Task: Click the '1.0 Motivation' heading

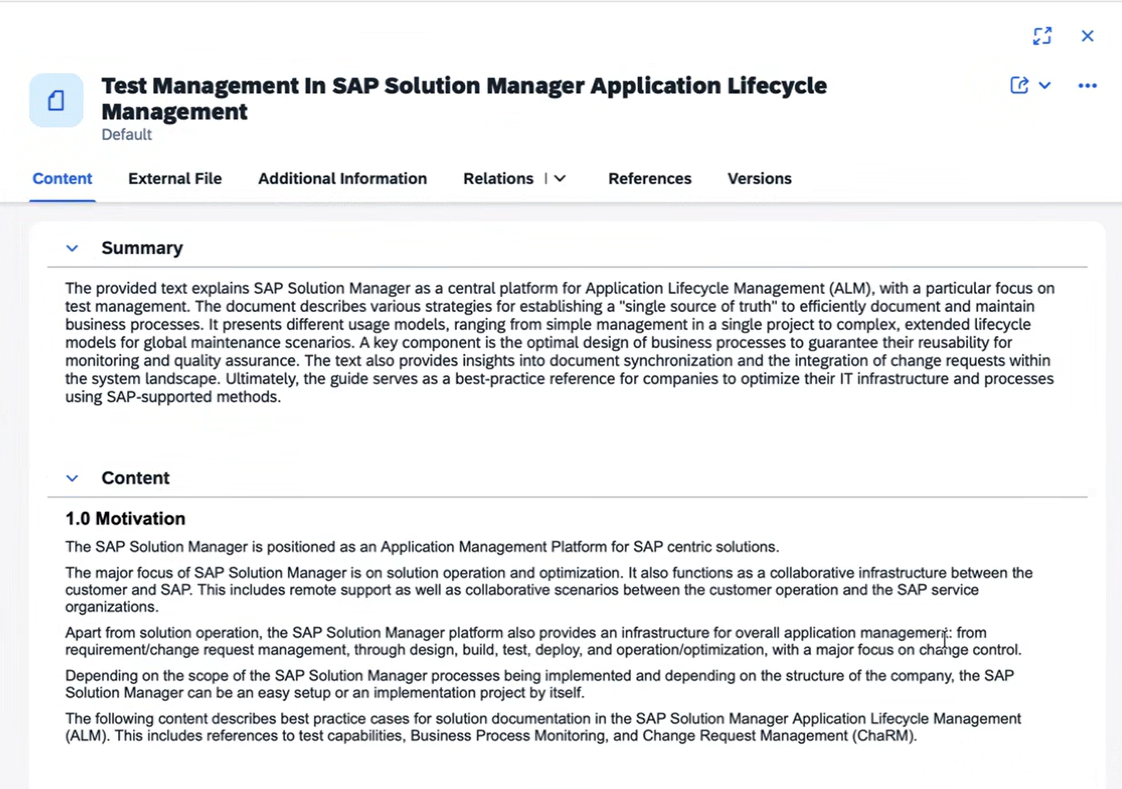Action: click(125, 519)
